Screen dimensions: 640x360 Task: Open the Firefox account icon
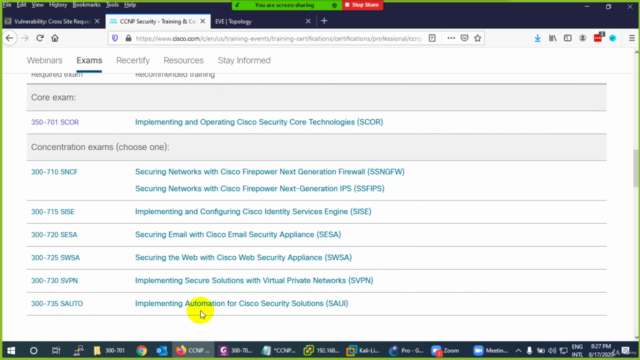(582, 38)
